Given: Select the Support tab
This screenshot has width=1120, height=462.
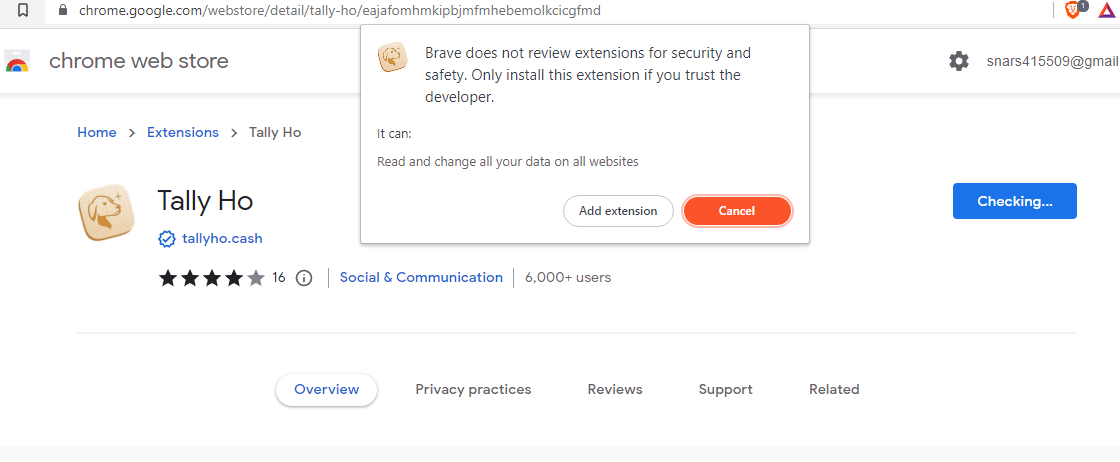Looking at the screenshot, I should point(725,390).
